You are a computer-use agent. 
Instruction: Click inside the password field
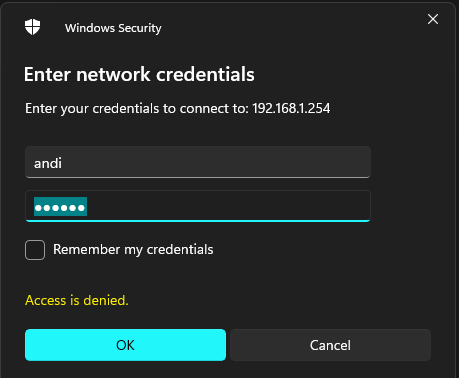point(198,206)
